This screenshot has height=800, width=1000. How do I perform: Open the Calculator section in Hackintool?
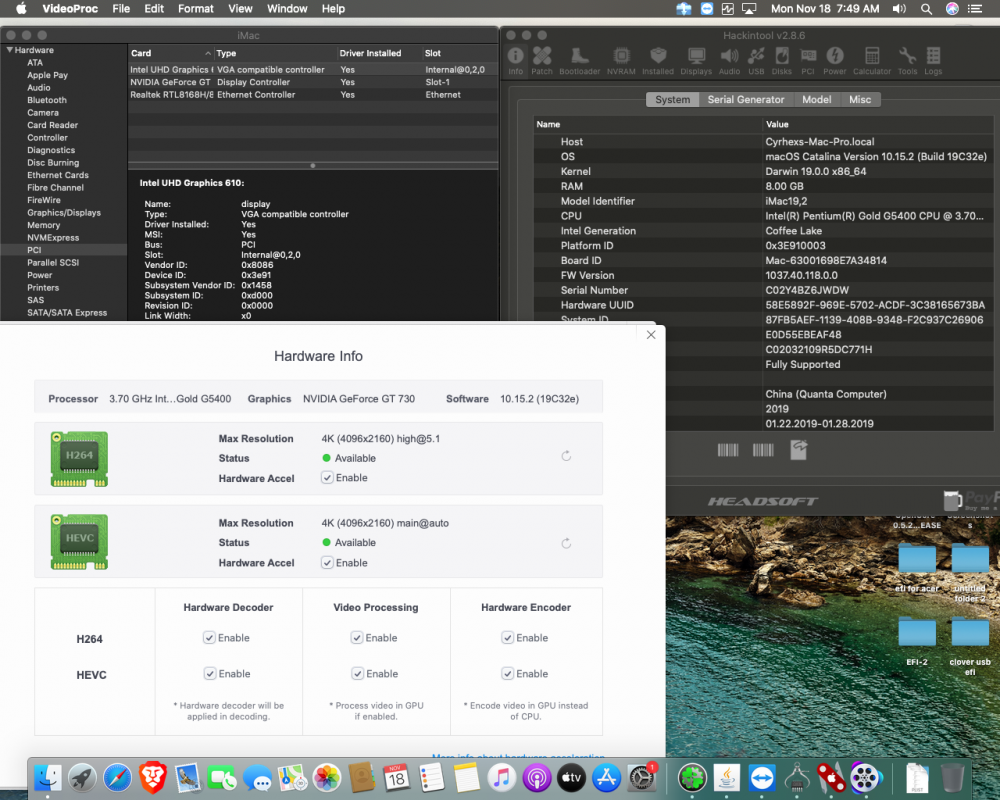(872, 61)
